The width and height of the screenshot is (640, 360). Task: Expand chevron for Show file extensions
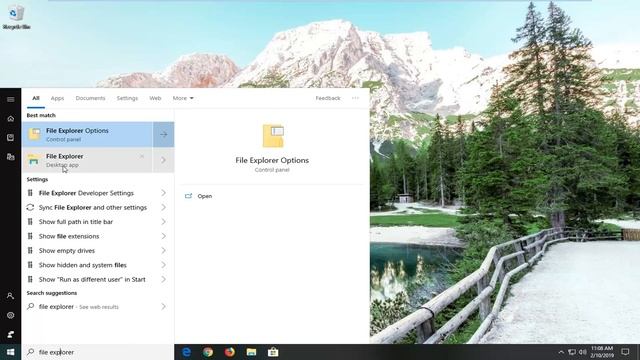click(164, 236)
